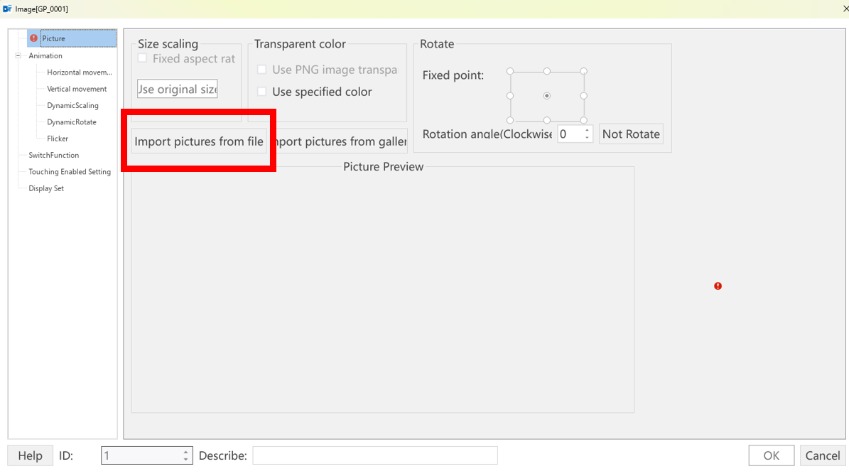Screen dimensions: 849x474
Task: Open Touching Enabled Setting
Action: tap(69, 172)
